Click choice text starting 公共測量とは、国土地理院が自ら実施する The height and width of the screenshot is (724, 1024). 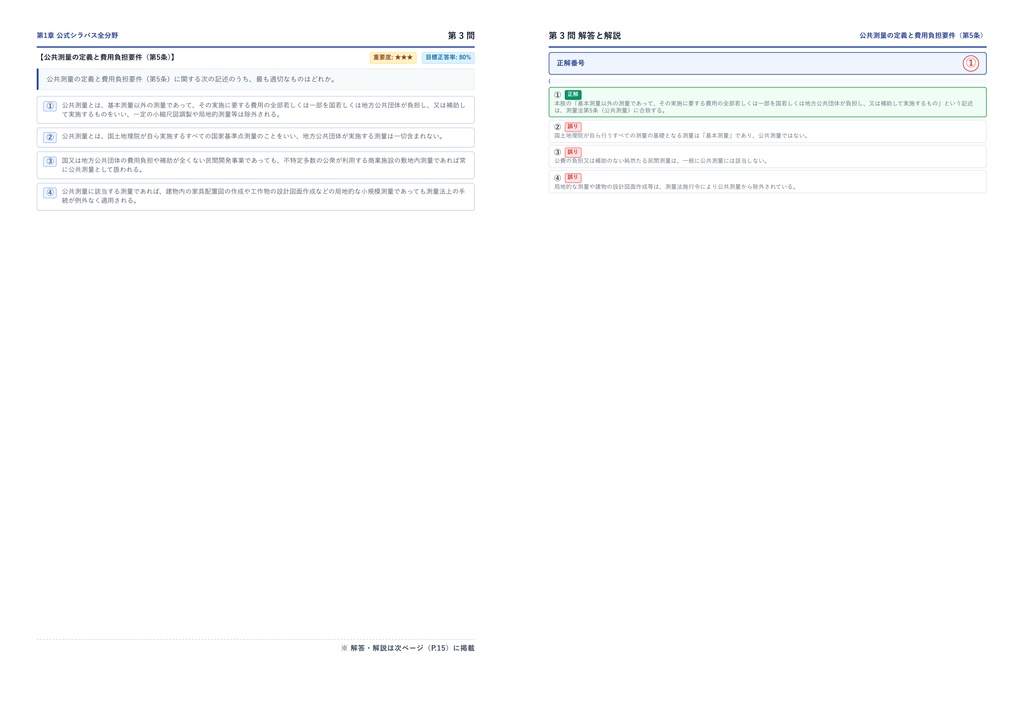click(x=253, y=136)
